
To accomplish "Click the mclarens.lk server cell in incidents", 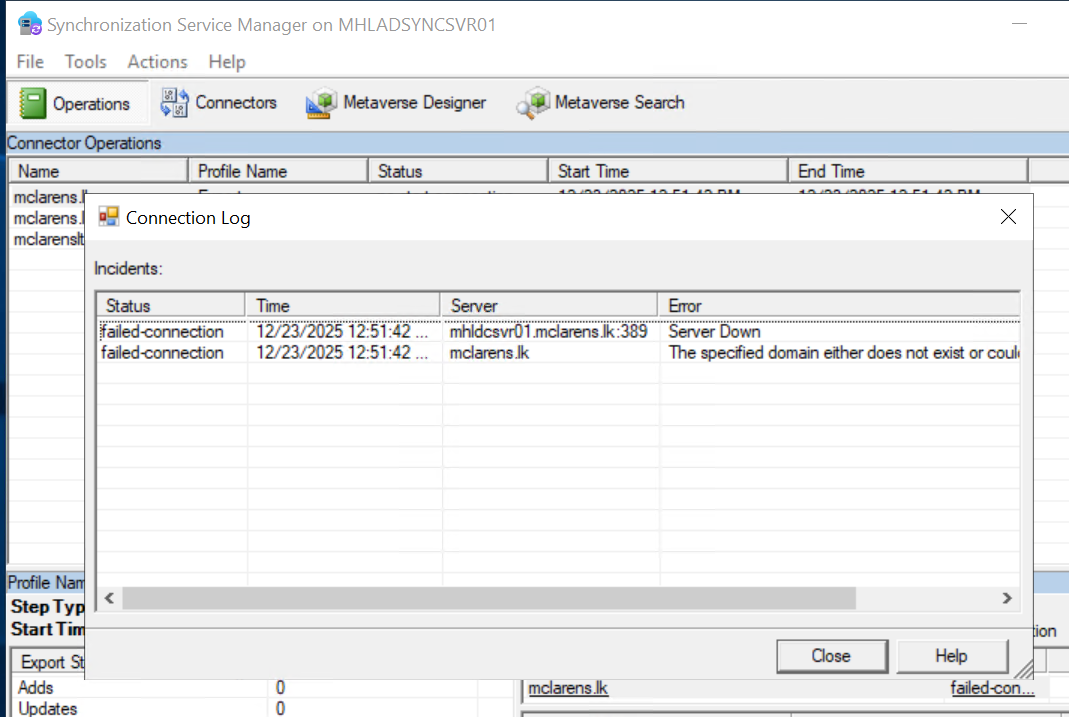I will click(x=489, y=352).
